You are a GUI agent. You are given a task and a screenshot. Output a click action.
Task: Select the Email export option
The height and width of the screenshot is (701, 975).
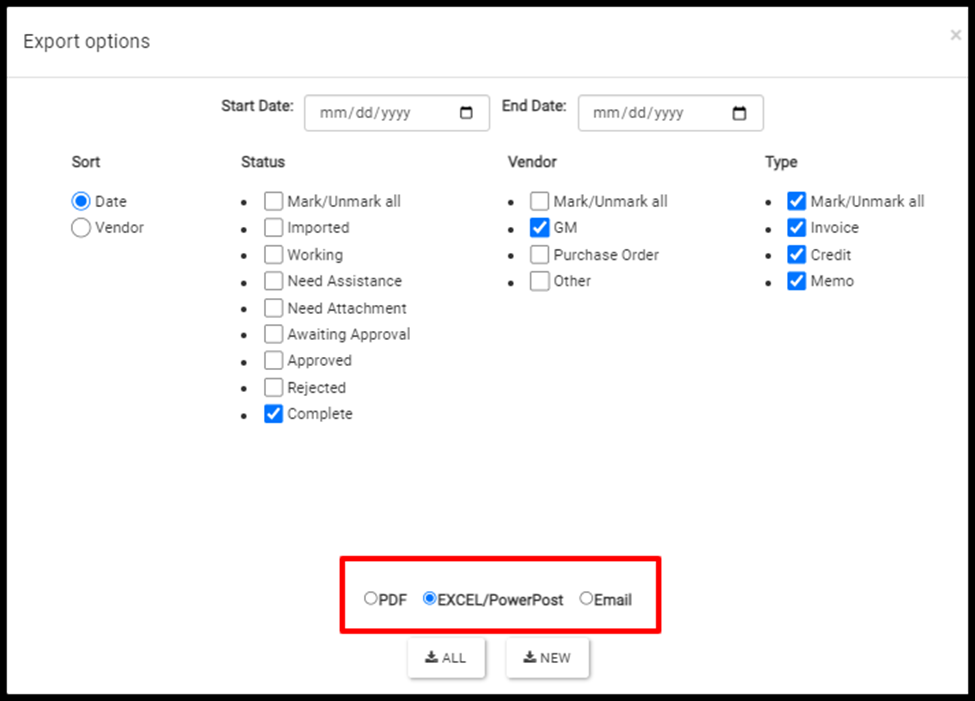click(x=586, y=598)
